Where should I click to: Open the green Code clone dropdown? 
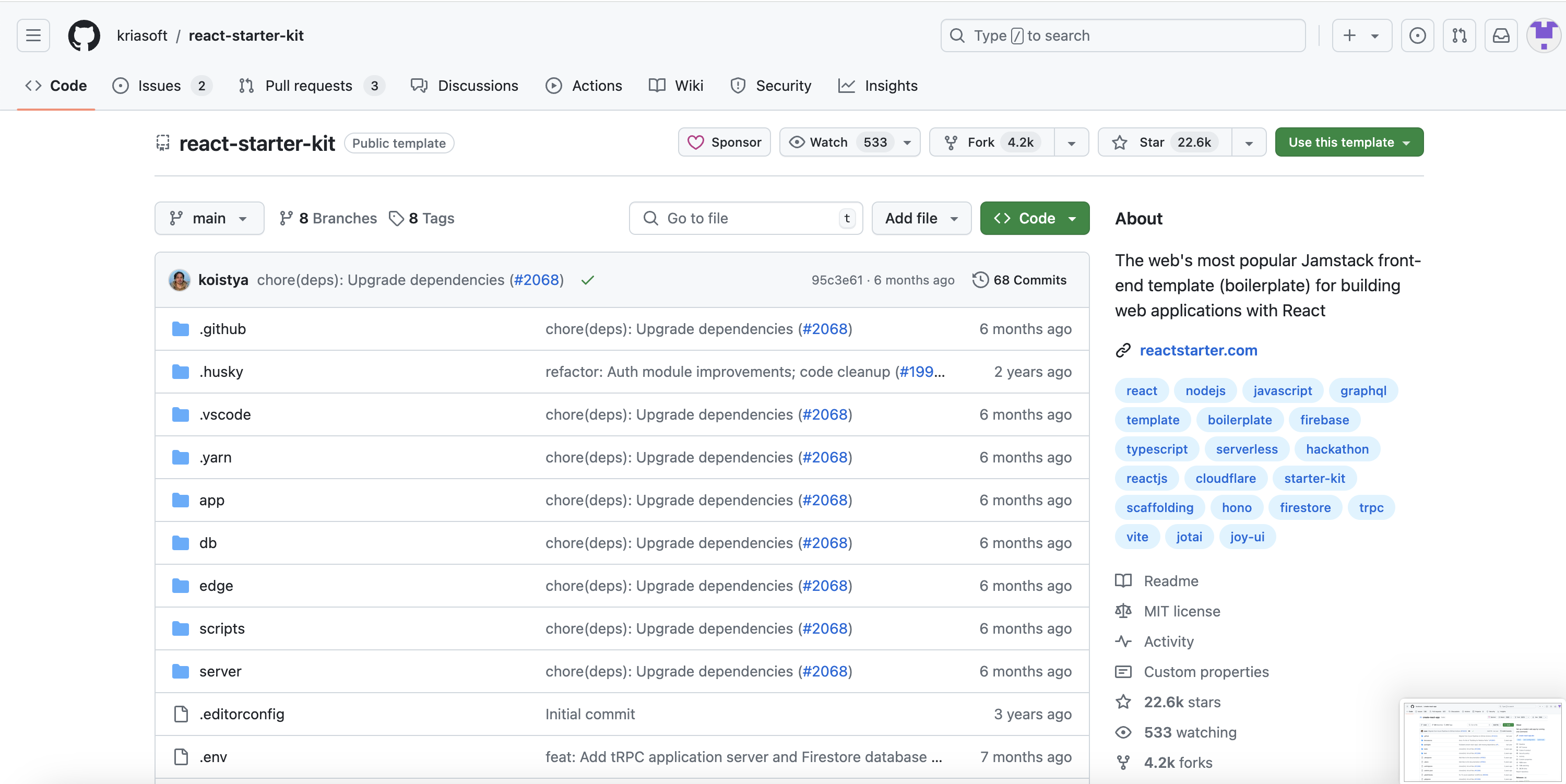pyautogui.click(x=1035, y=218)
